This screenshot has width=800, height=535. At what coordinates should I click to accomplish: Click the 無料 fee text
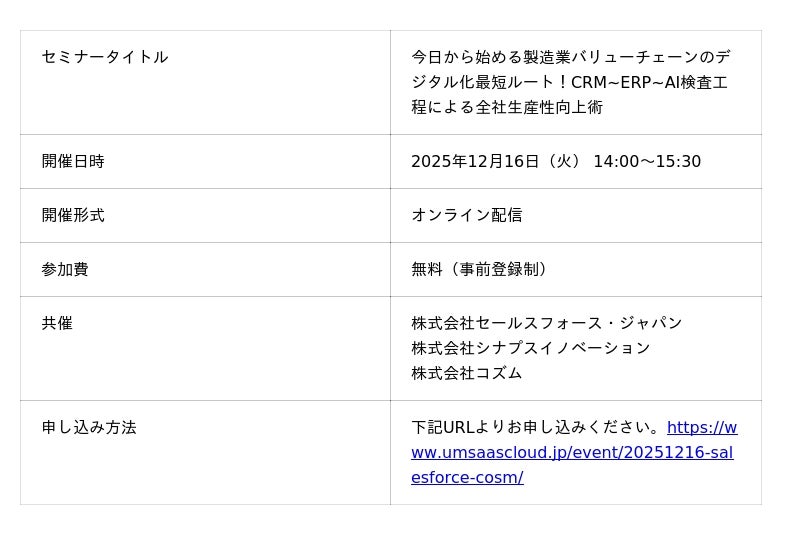(427, 270)
